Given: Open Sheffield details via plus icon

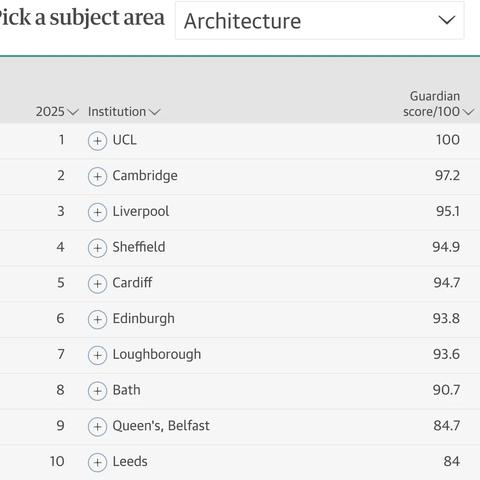Looking at the screenshot, I should [x=97, y=248].
